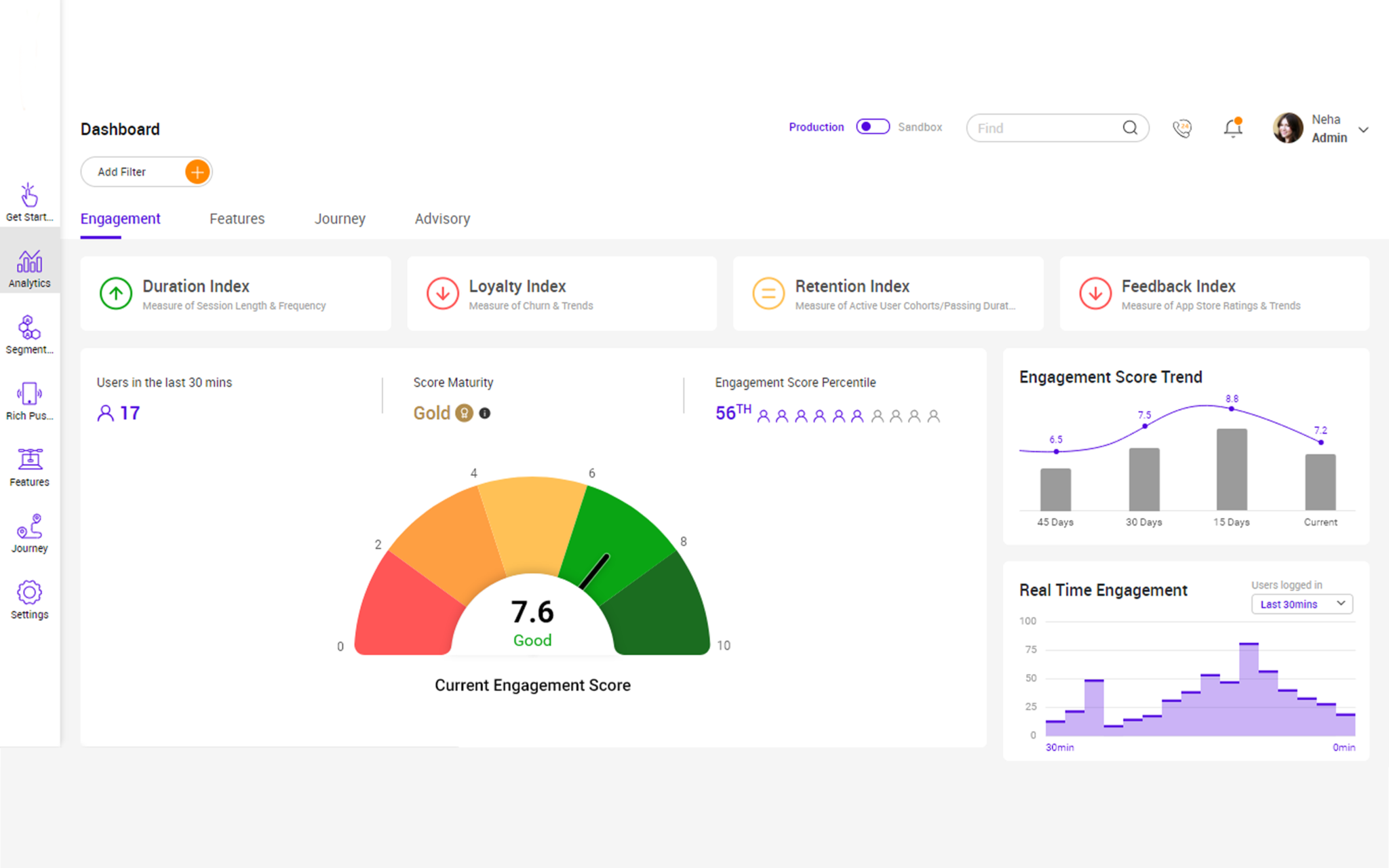The image size is (1389, 868).
Task: Open the Journey sidebar icon
Action: click(29, 534)
